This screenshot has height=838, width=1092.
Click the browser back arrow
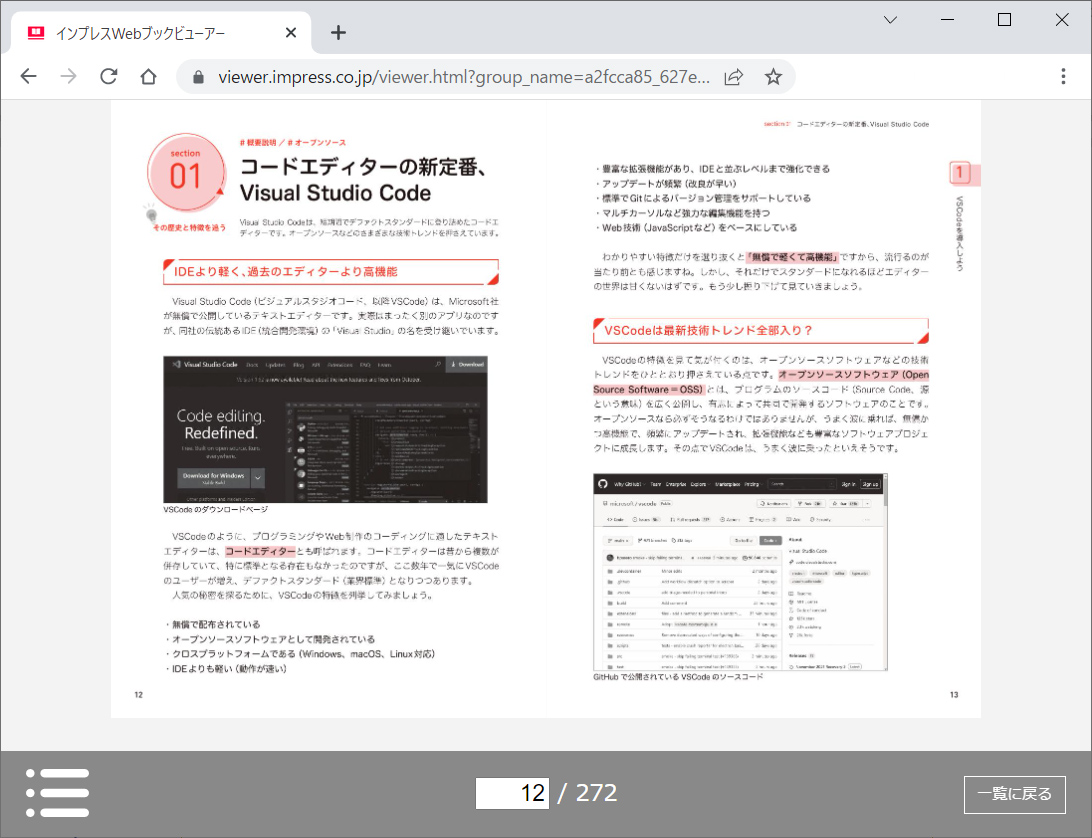pos(27,76)
